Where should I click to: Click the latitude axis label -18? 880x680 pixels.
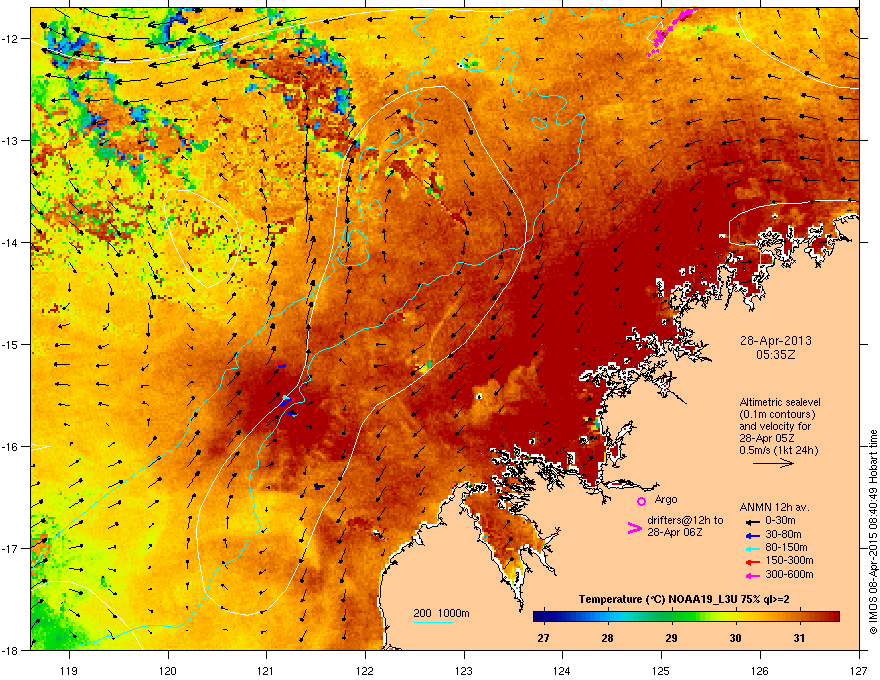(10, 650)
